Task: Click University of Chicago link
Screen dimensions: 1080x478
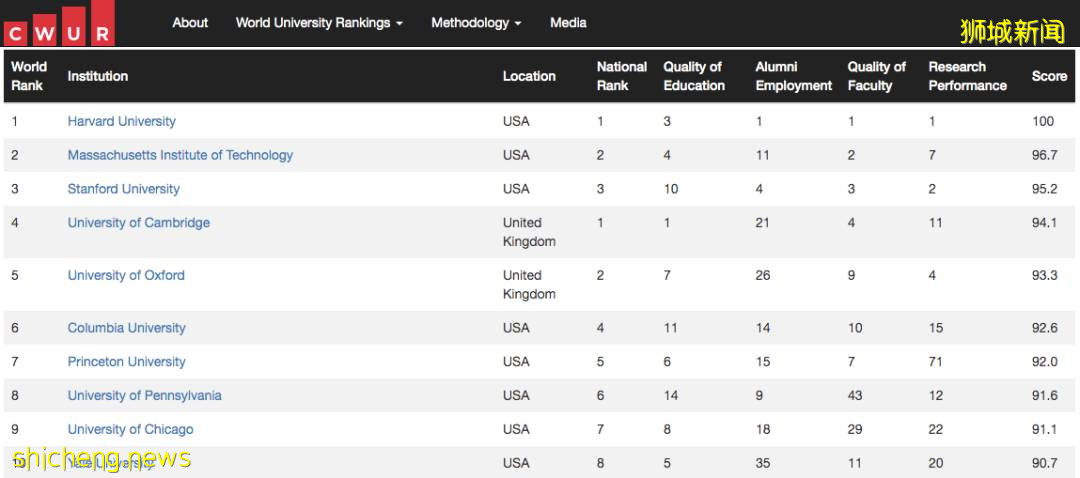Action: 130,430
